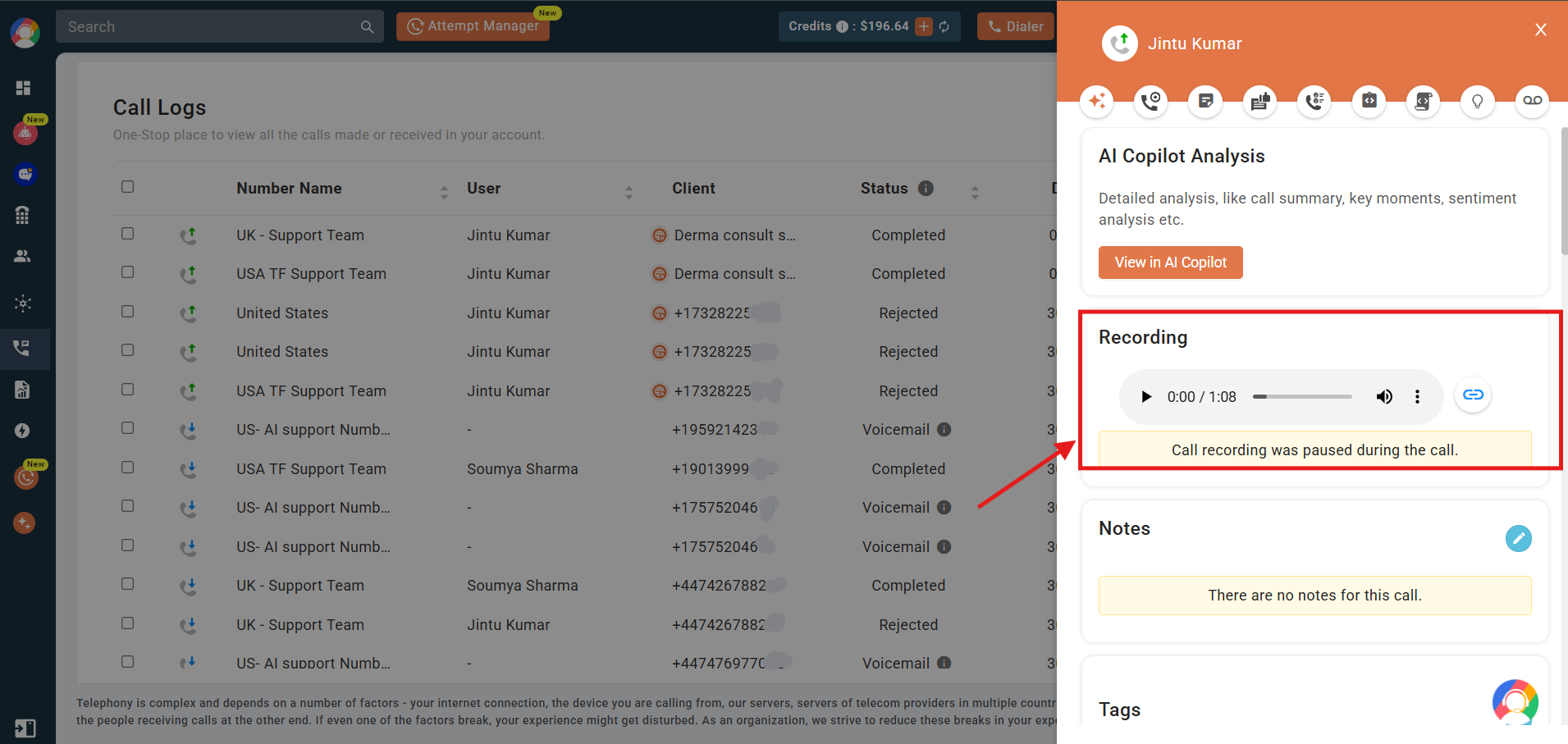Click Voicemail info icon for +195921423
Image resolution: width=1568 pixels, height=744 pixels.
pyautogui.click(x=944, y=429)
